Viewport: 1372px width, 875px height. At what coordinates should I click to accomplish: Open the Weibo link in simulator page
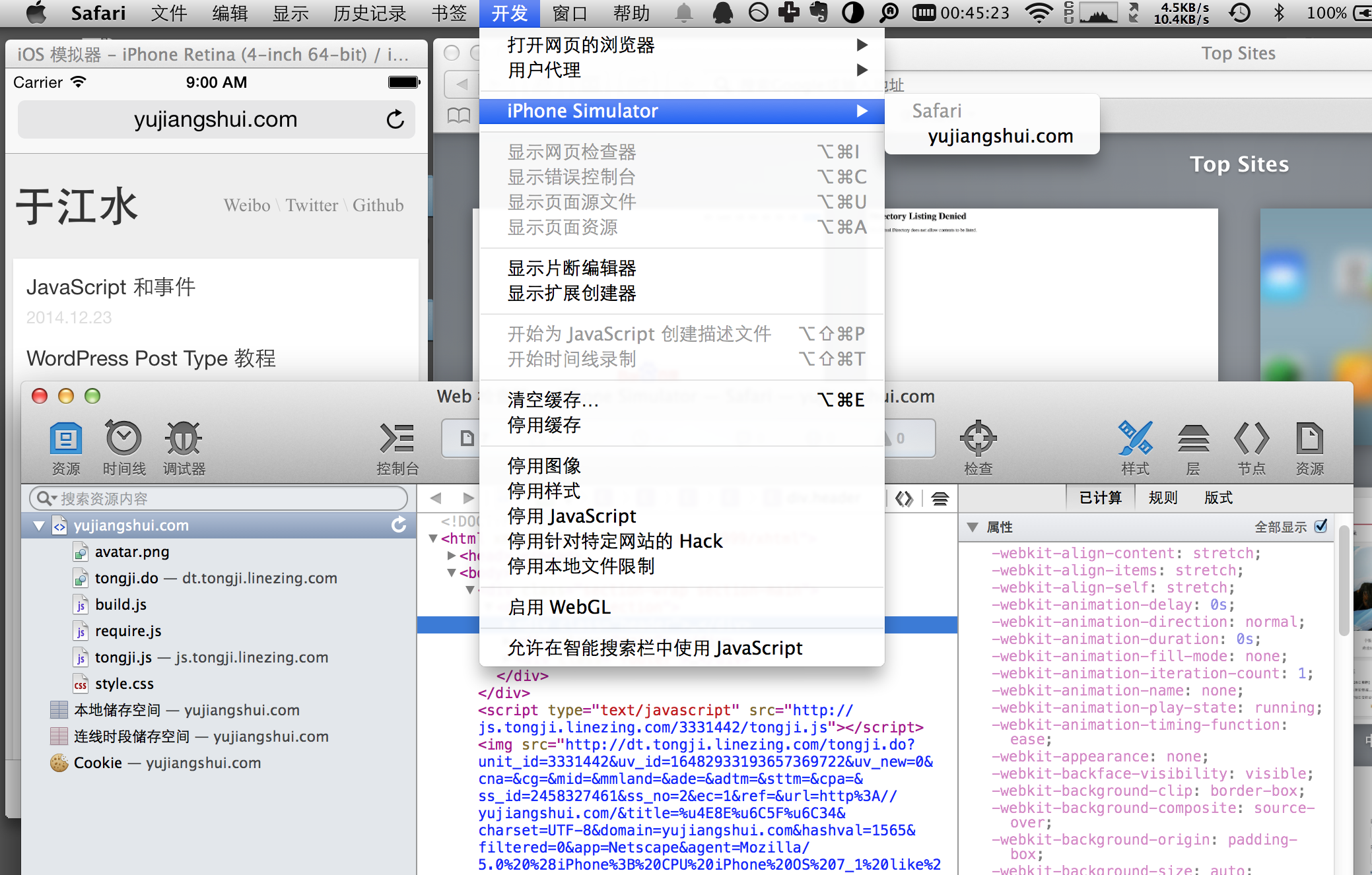pos(247,205)
